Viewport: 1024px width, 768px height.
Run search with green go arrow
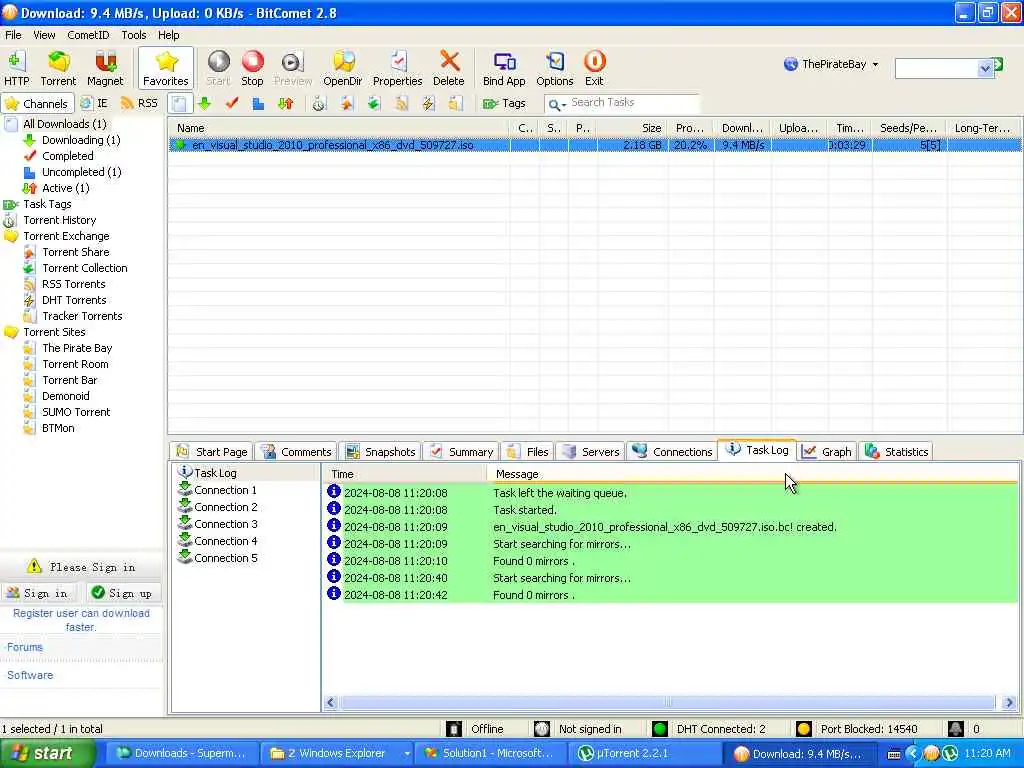[999, 64]
